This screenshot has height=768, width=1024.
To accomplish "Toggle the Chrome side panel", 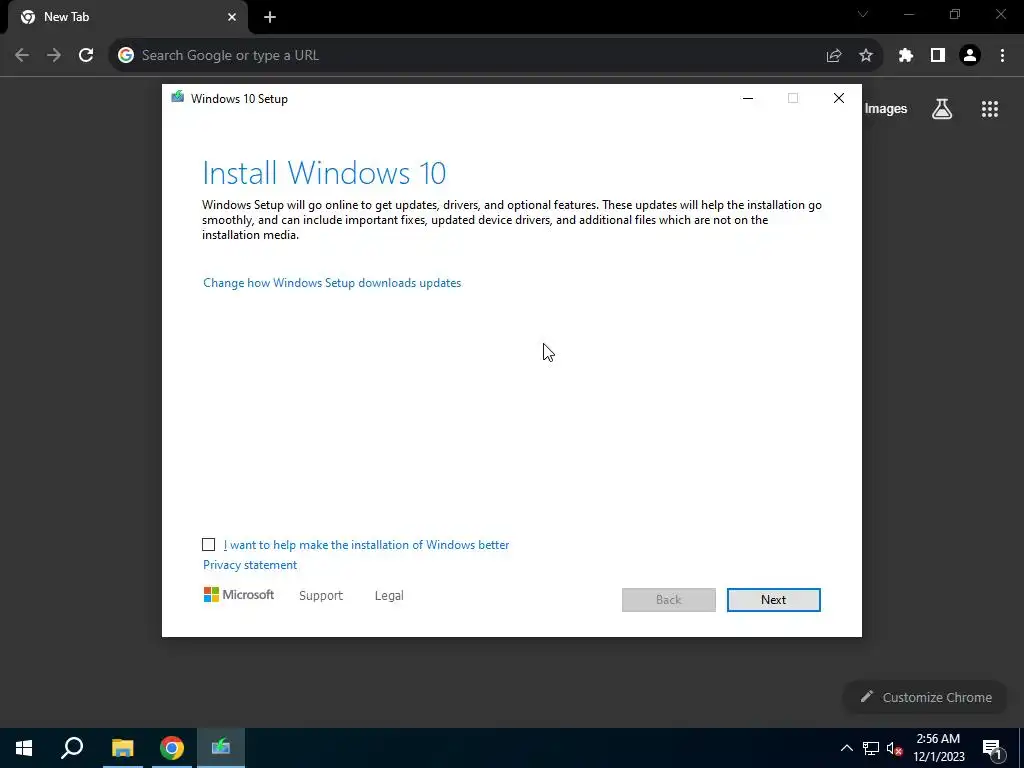I will [x=938, y=56].
